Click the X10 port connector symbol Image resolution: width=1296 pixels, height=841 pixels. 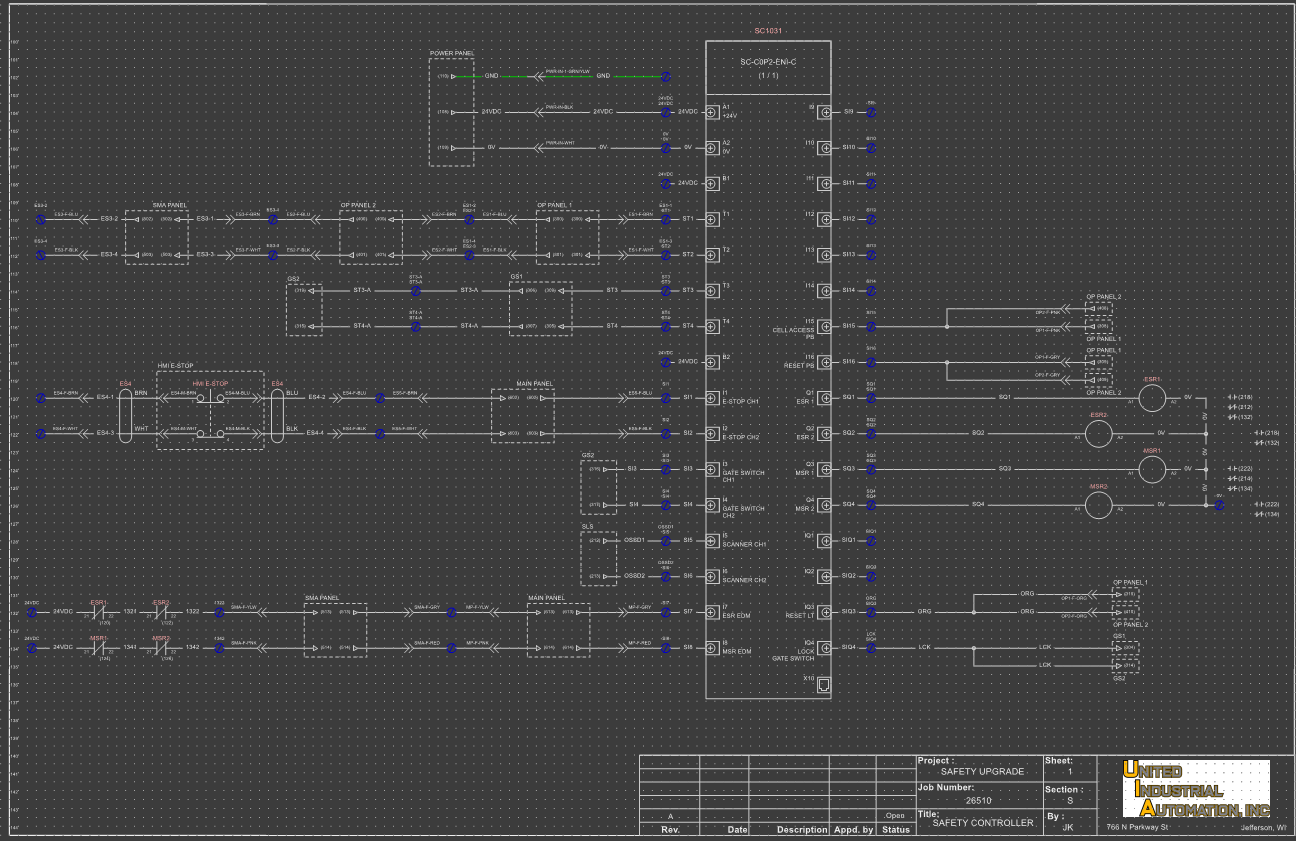coord(823,684)
